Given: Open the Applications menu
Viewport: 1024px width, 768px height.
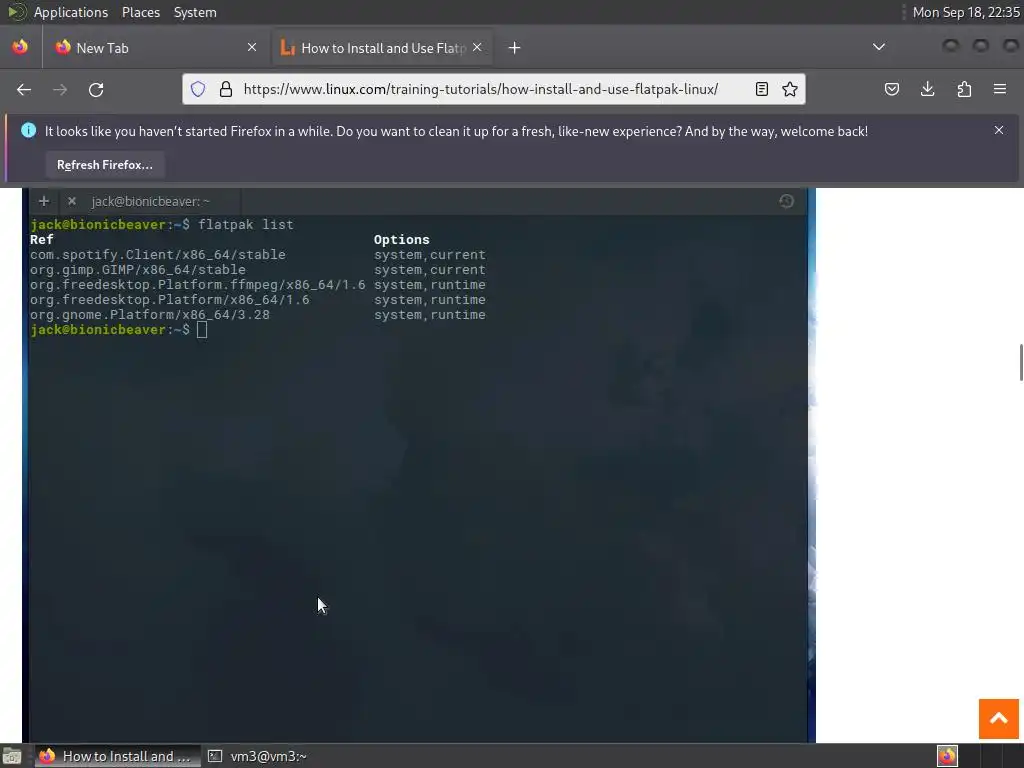Looking at the screenshot, I should [x=71, y=12].
